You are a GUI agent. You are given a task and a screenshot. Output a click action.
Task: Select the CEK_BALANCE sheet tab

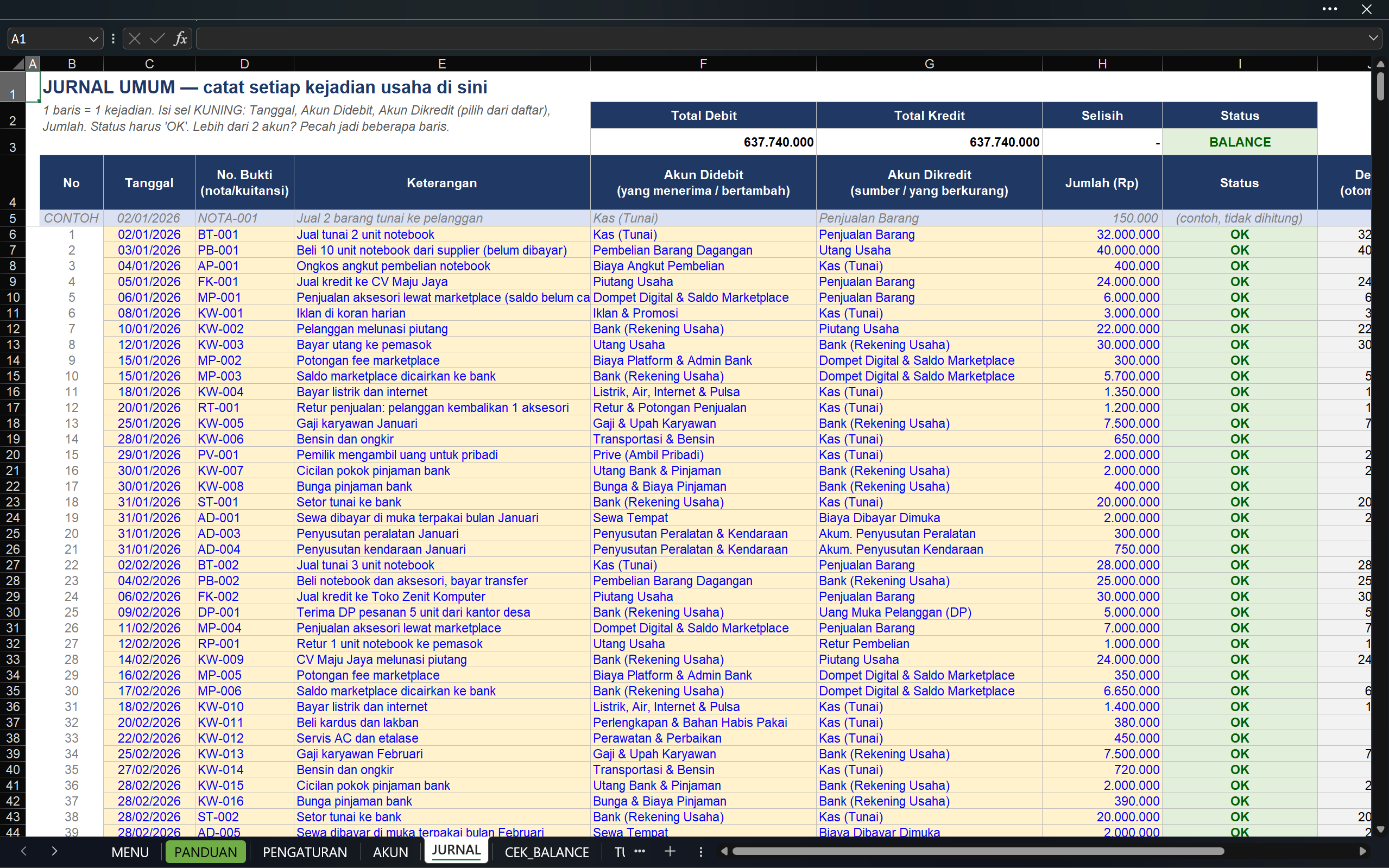547,852
